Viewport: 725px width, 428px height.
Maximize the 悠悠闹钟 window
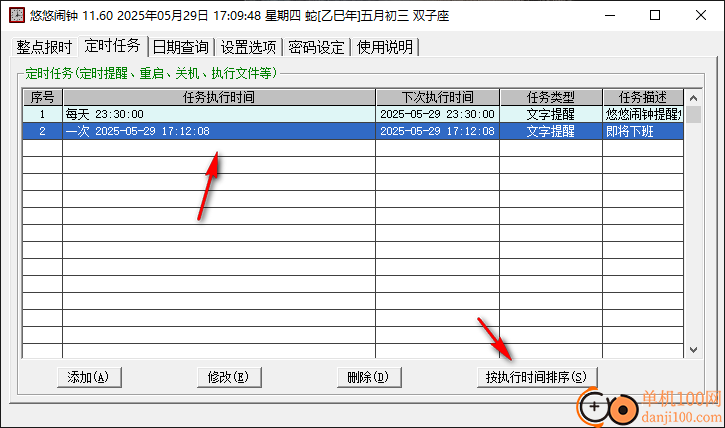point(655,15)
